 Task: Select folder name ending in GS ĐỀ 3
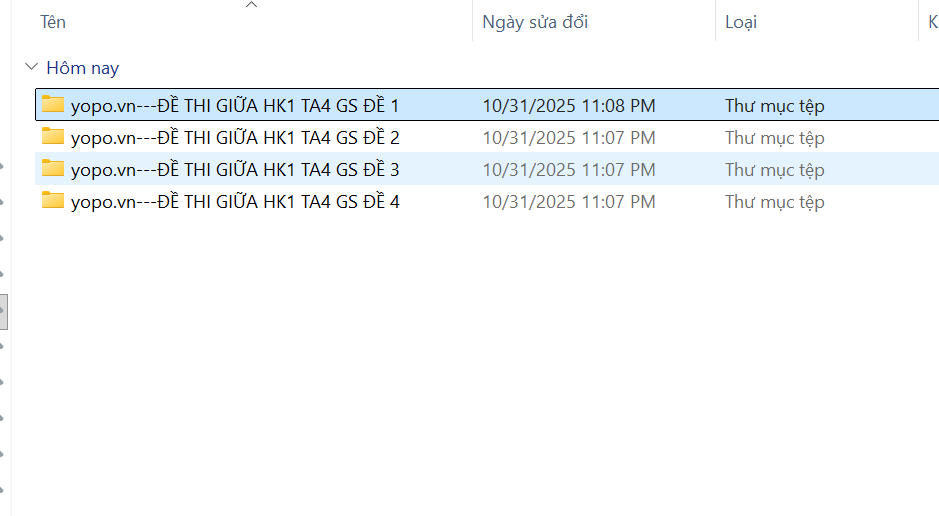pos(235,169)
